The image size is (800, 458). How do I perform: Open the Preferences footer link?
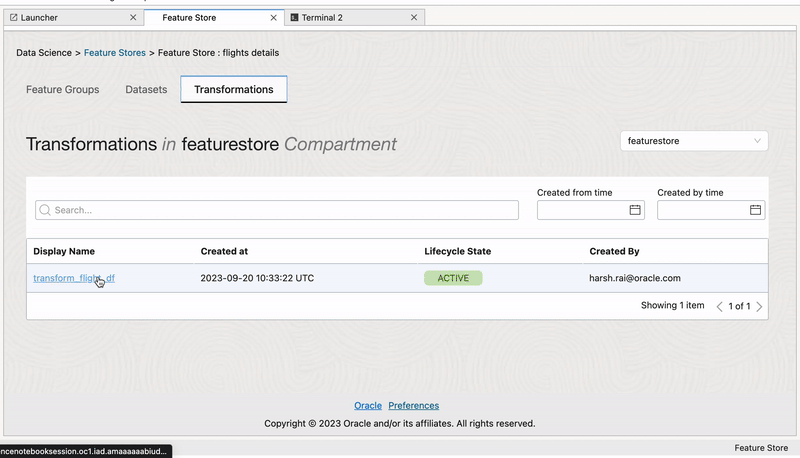[x=414, y=405]
